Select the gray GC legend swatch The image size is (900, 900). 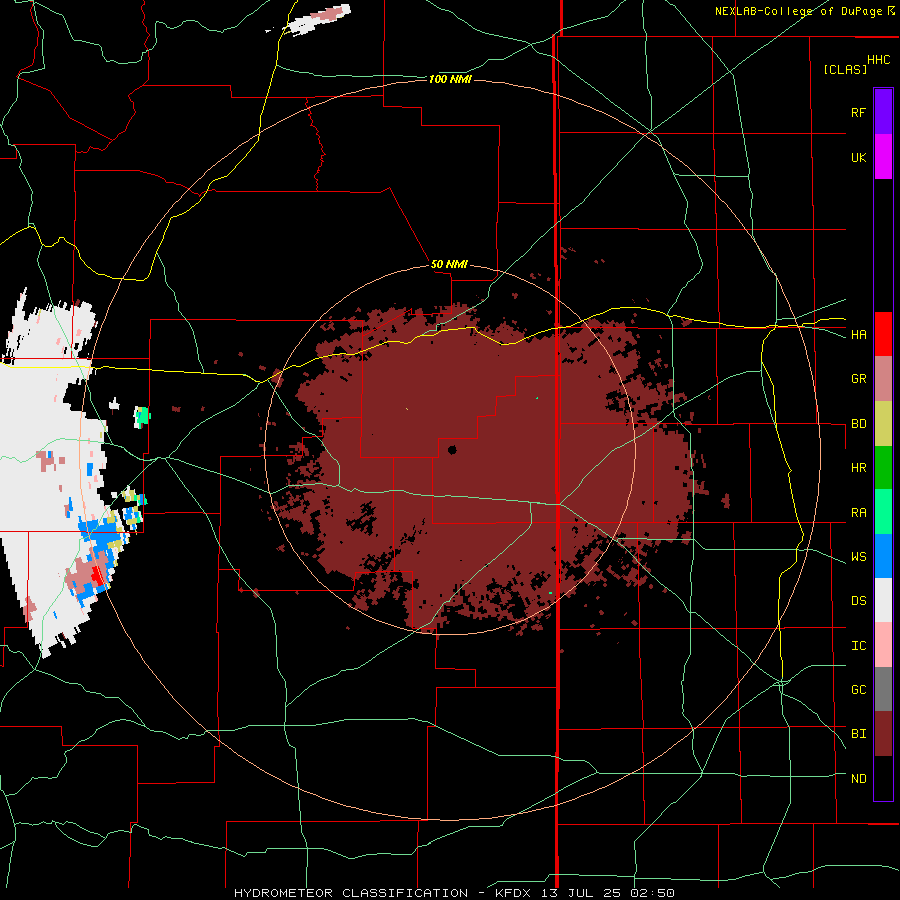[883, 689]
